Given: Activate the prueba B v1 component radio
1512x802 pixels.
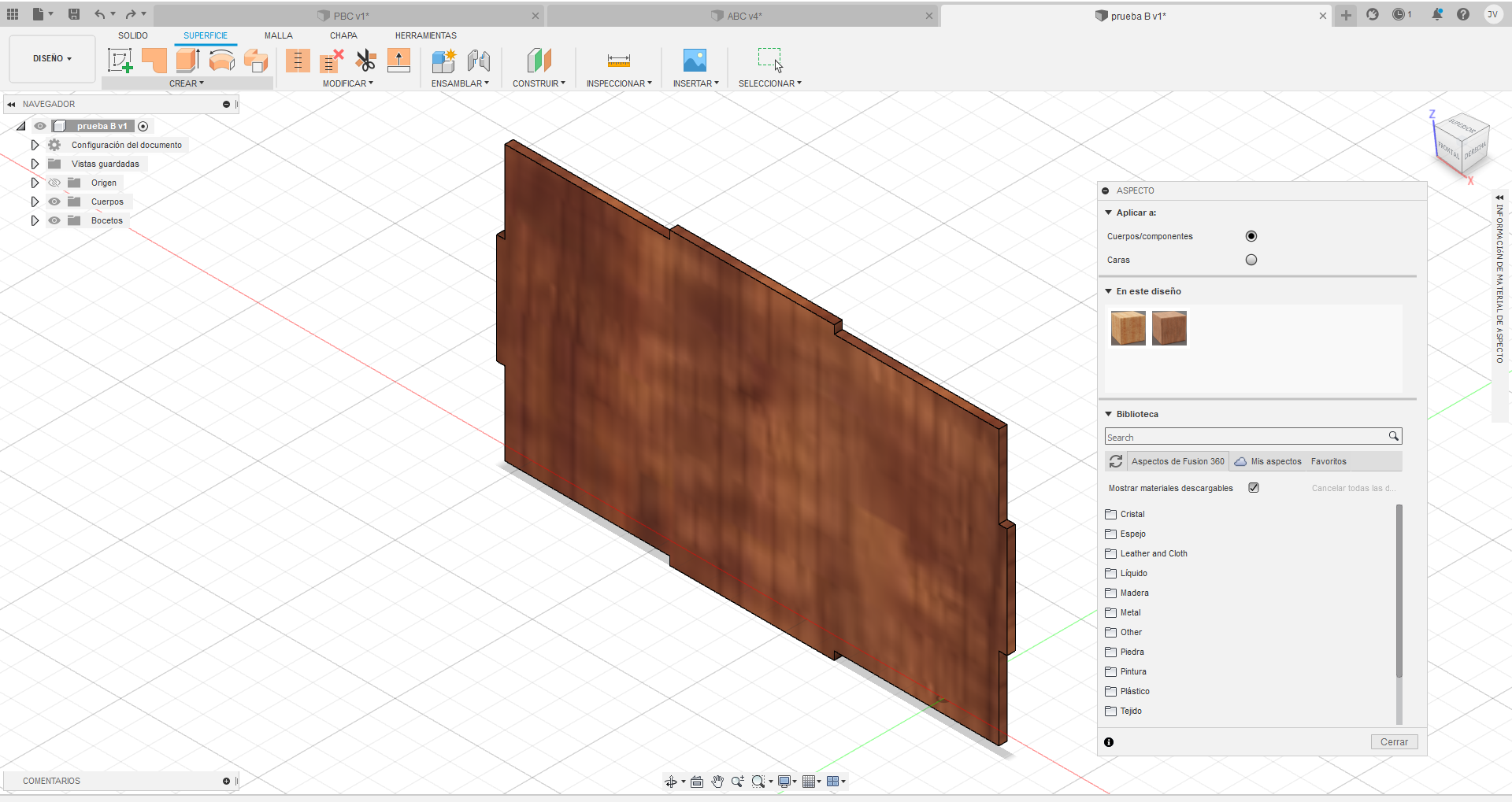Looking at the screenshot, I should click(x=143, y=126).
